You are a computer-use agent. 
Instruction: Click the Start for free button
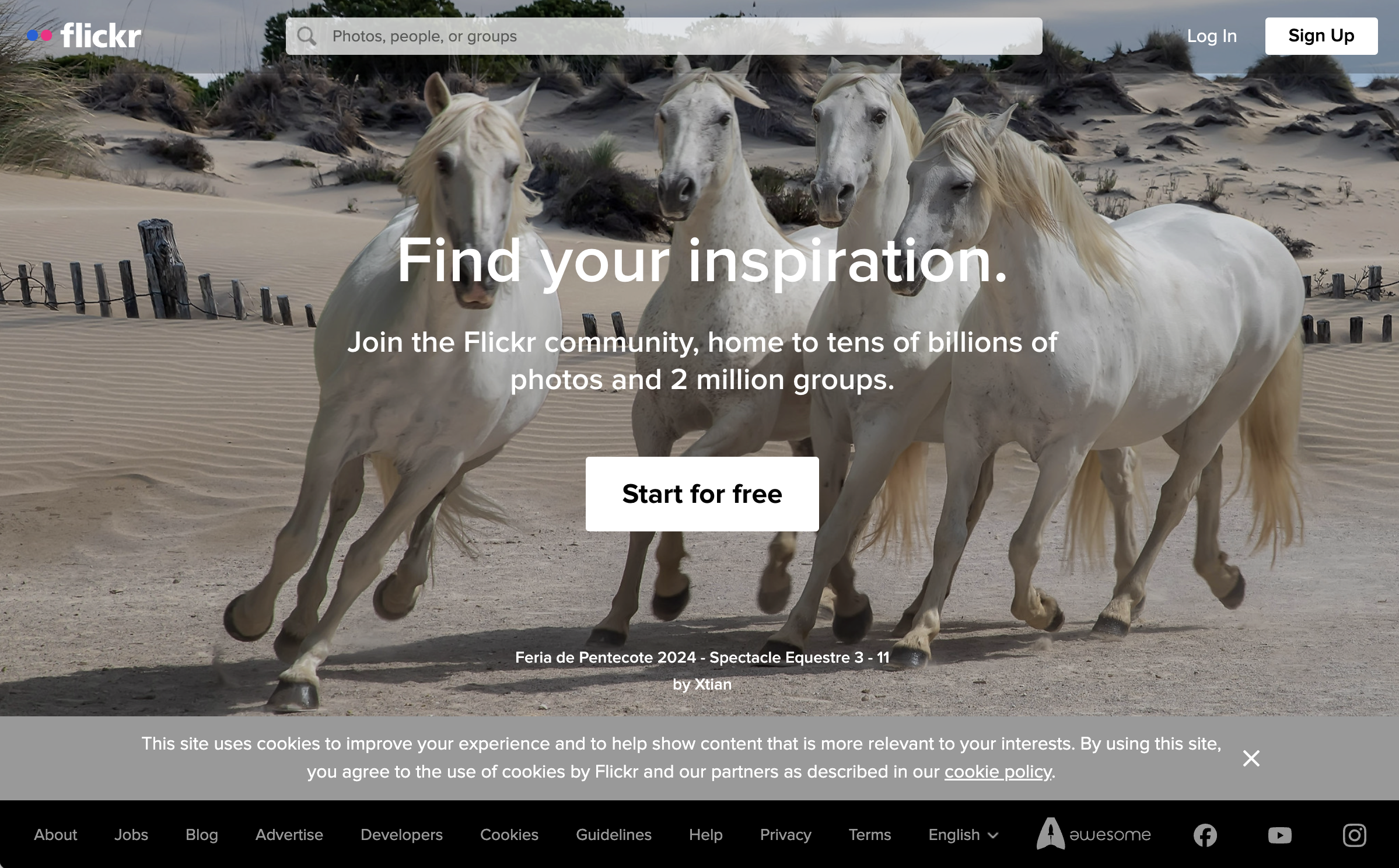702,494
